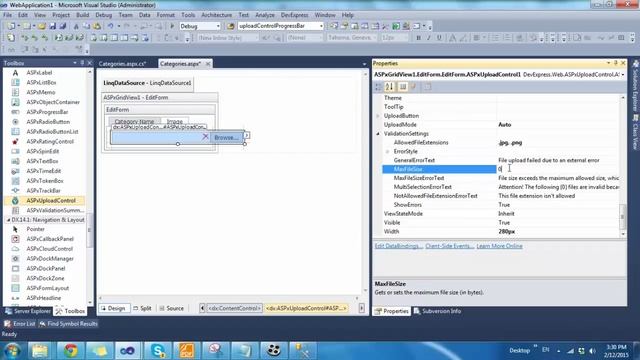640x360 pixels.
Task: Open the Subversion Info tab
Action: (x=438, y=311)
